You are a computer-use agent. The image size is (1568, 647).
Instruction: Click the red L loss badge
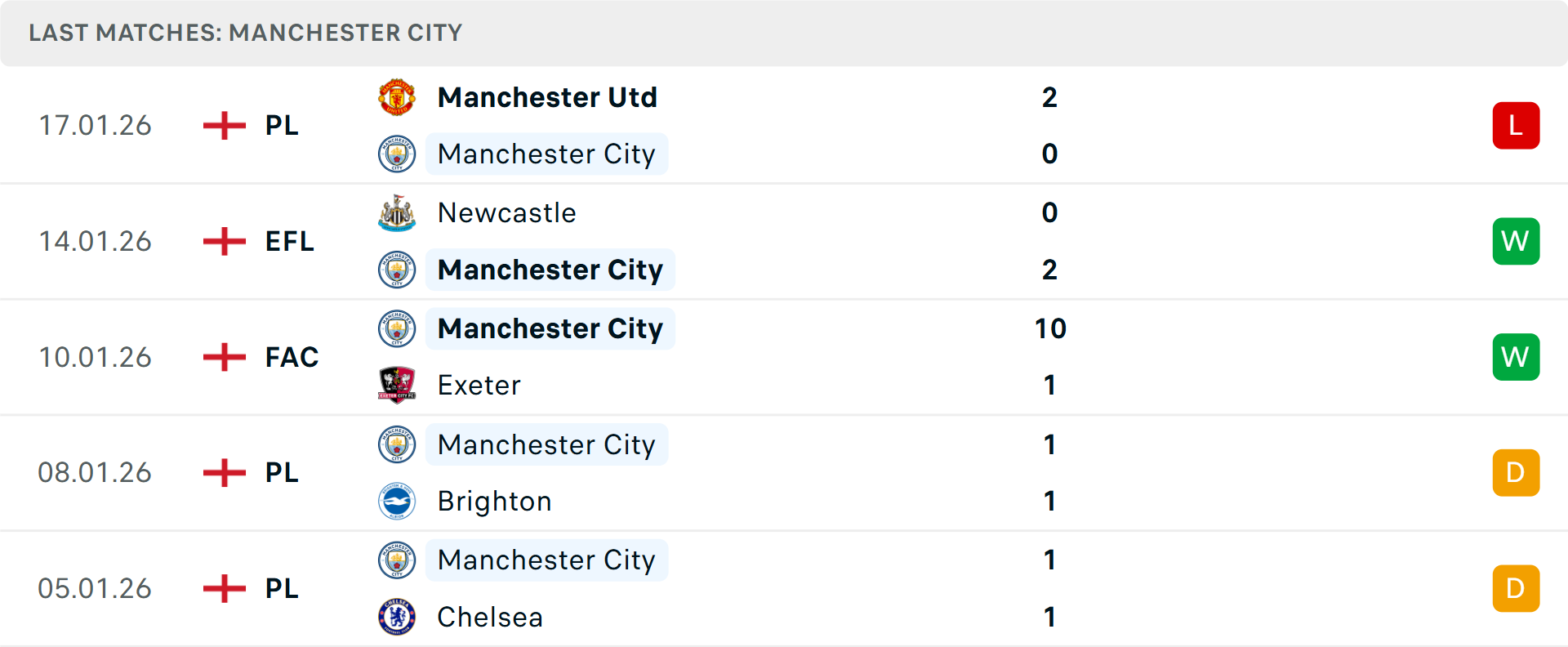tap(1516, 125)
